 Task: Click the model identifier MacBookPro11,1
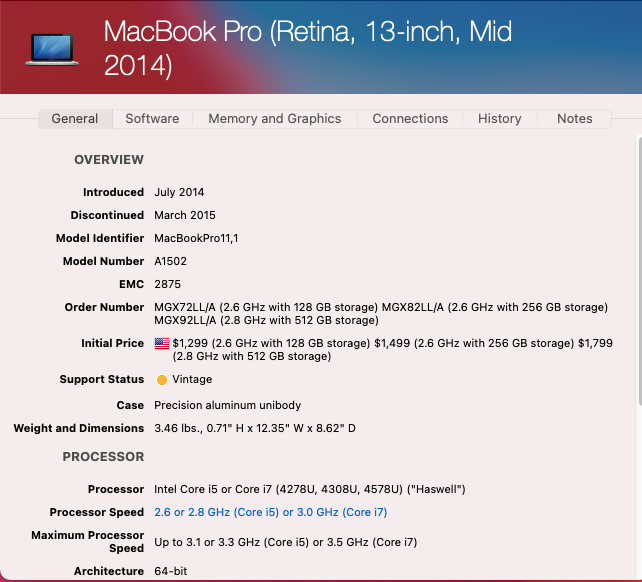coord(196,238)
